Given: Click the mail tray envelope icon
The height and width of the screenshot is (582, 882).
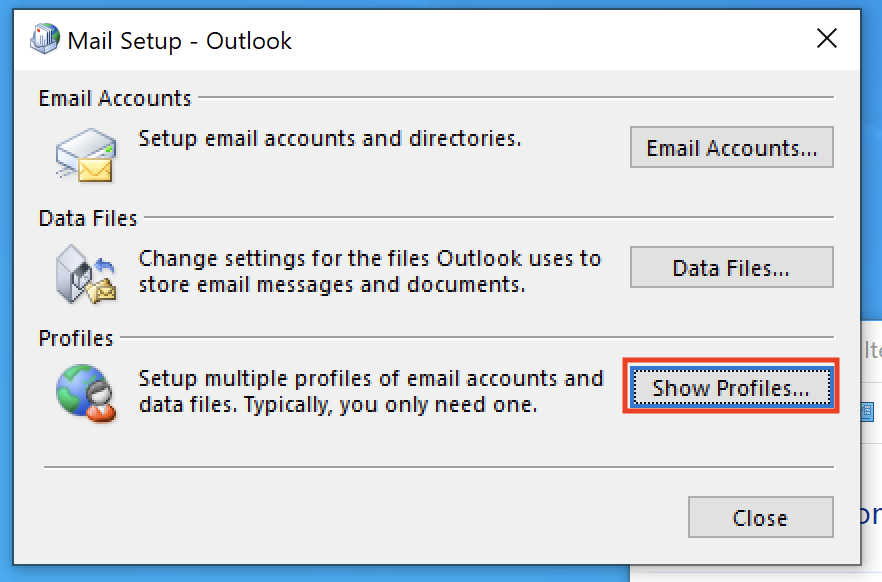Looking at the screenshot, I should (x=86, y=155).
